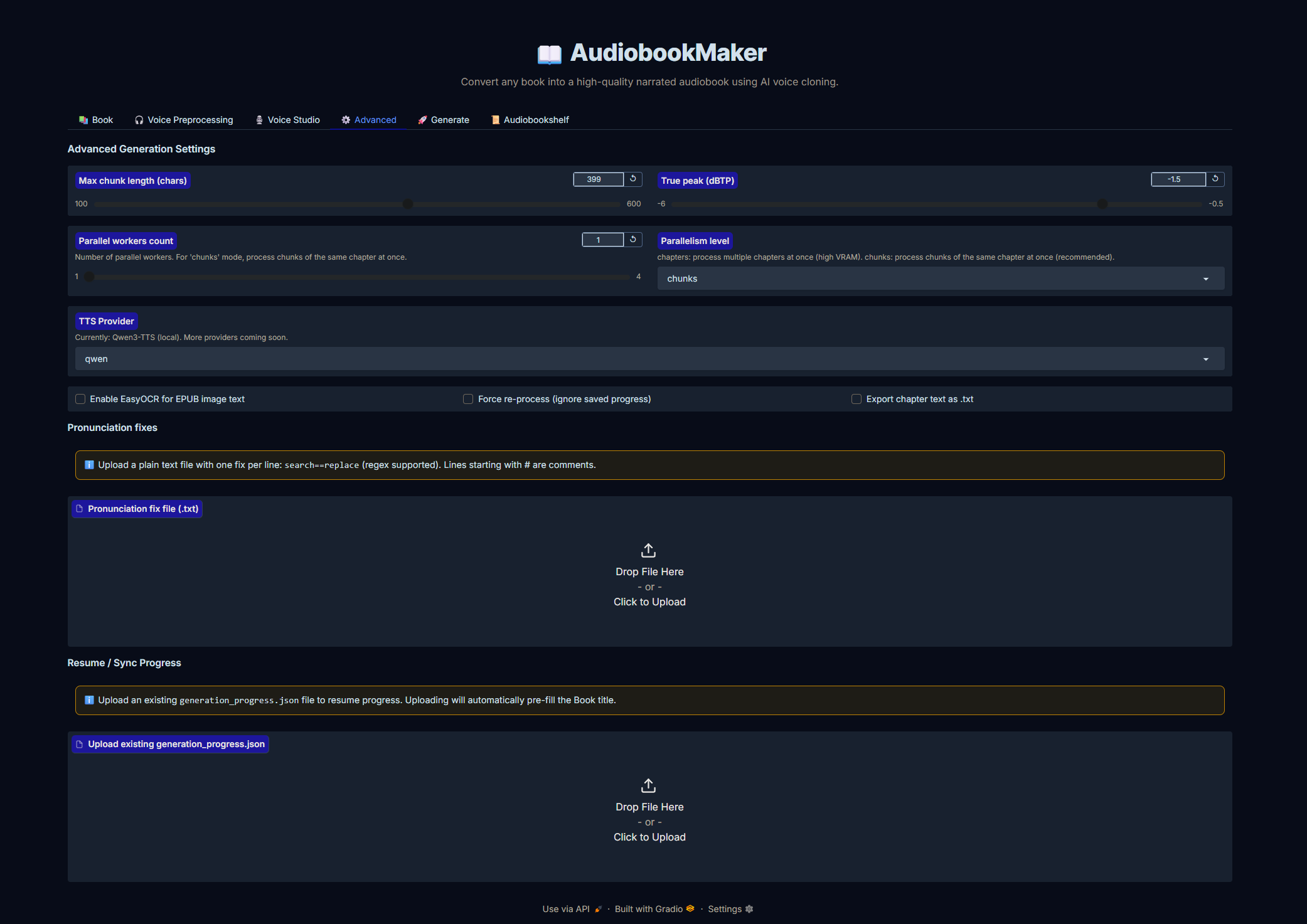Viewport: 1307px width, 924px height.
Task: Click the Settings gear icon in footer
Action: 749,909
